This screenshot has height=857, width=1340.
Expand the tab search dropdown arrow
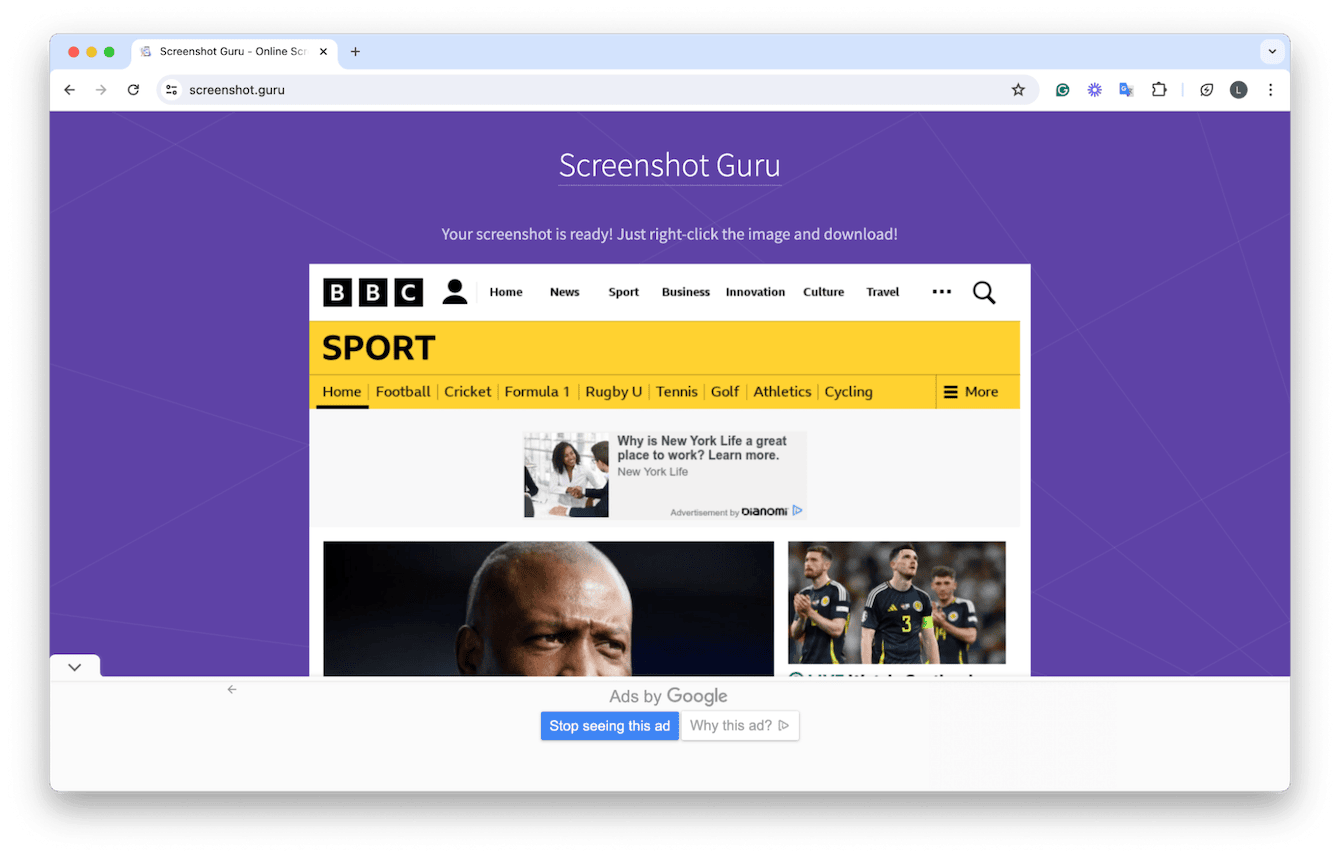point(1272,52)
